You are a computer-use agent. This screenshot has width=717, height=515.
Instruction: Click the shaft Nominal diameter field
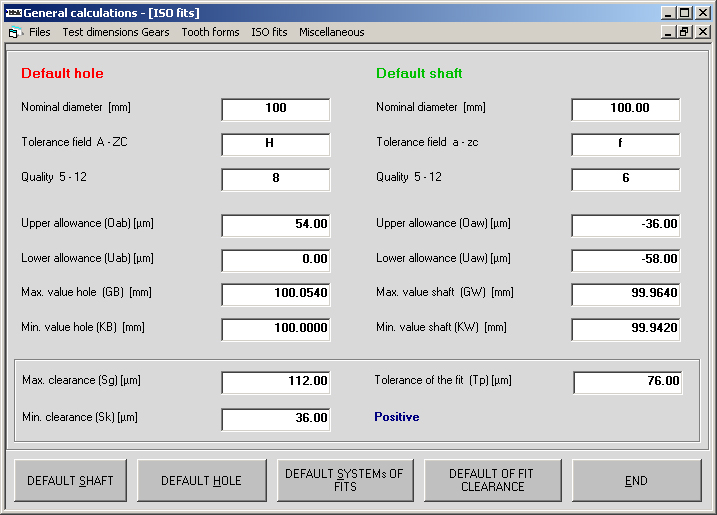point(626,109)
